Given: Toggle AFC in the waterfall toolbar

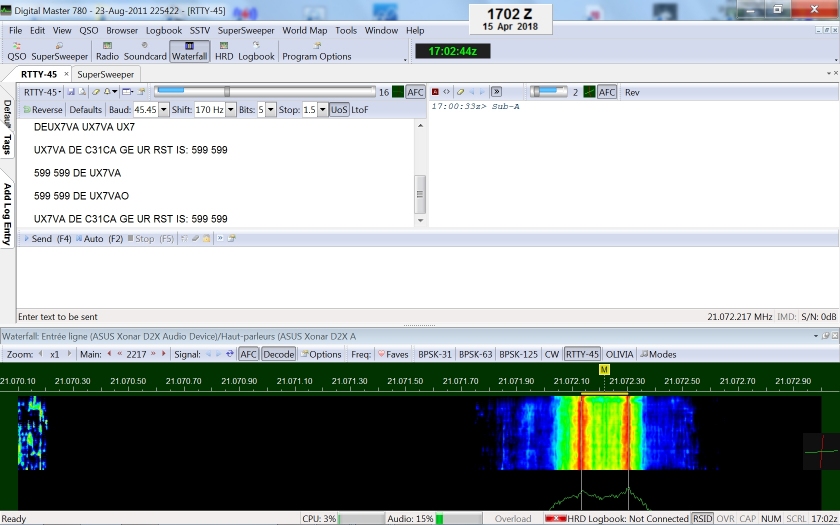Looking at the screenshot, I should 249,354.
